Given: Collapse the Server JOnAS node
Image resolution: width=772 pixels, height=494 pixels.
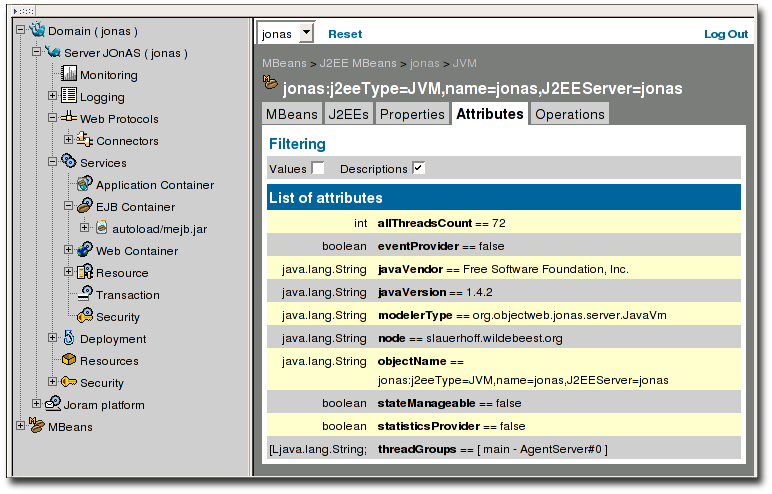Looking at the screenshot, I should point(36,51).
